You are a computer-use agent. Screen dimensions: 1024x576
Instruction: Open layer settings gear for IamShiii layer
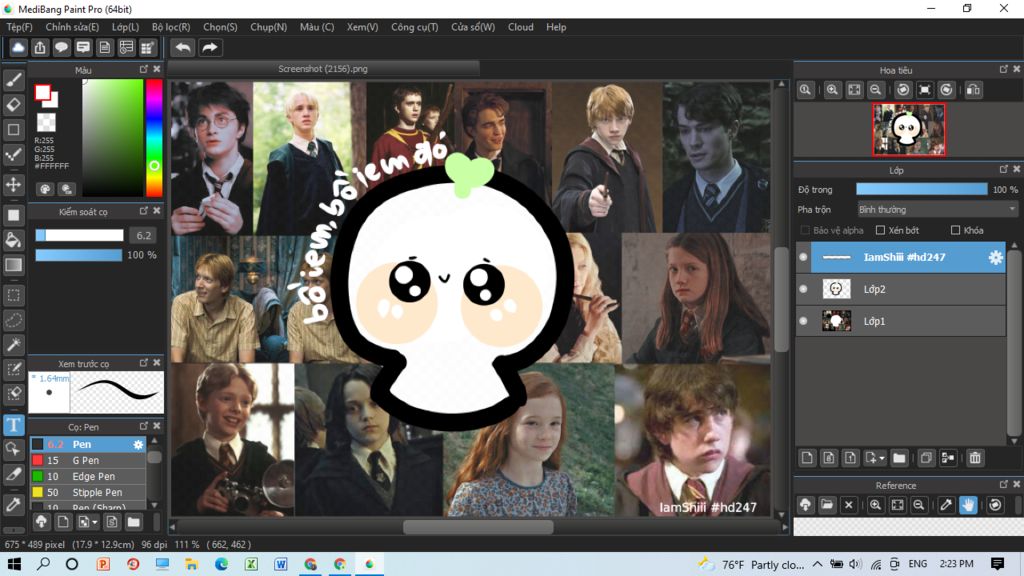(x=995, y=257)
